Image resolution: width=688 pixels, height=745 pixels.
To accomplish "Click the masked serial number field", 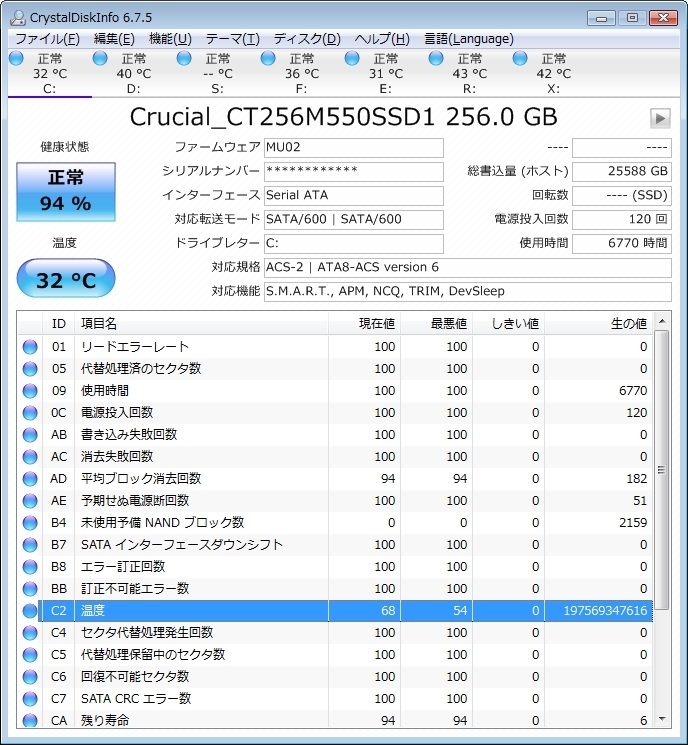I will [x=354, y=172].
